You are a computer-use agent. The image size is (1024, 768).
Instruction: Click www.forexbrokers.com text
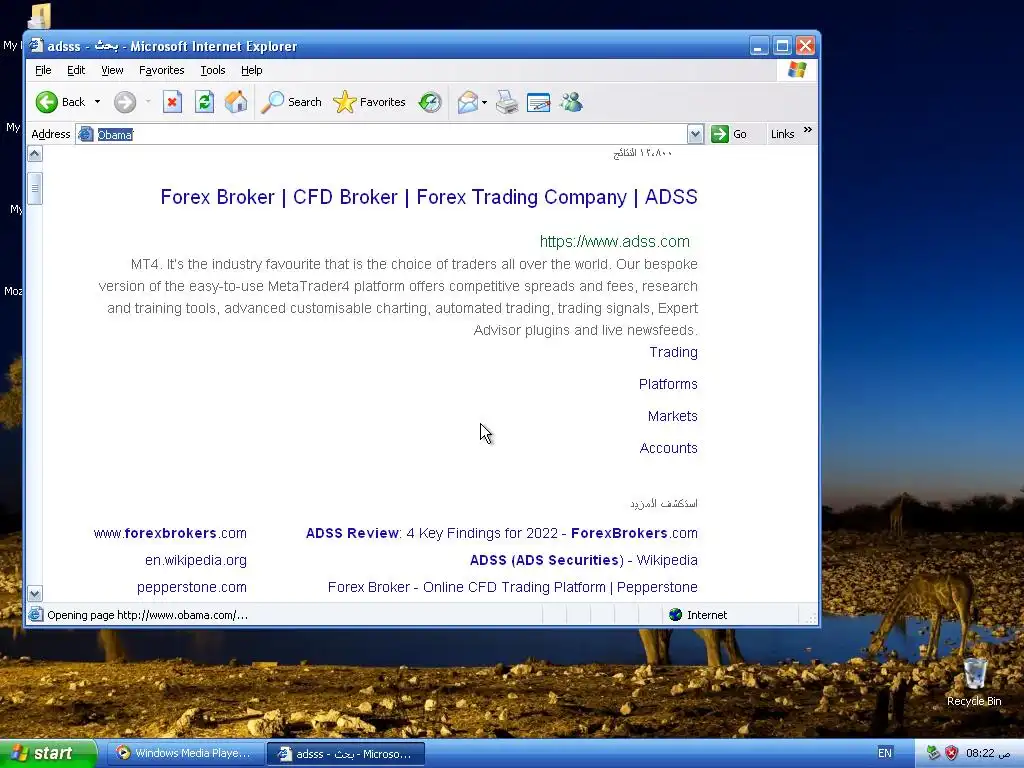coord(170,533)
